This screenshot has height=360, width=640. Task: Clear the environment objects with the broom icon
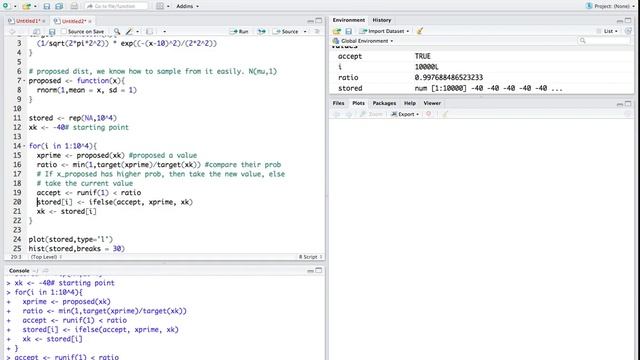pos(420,31)
